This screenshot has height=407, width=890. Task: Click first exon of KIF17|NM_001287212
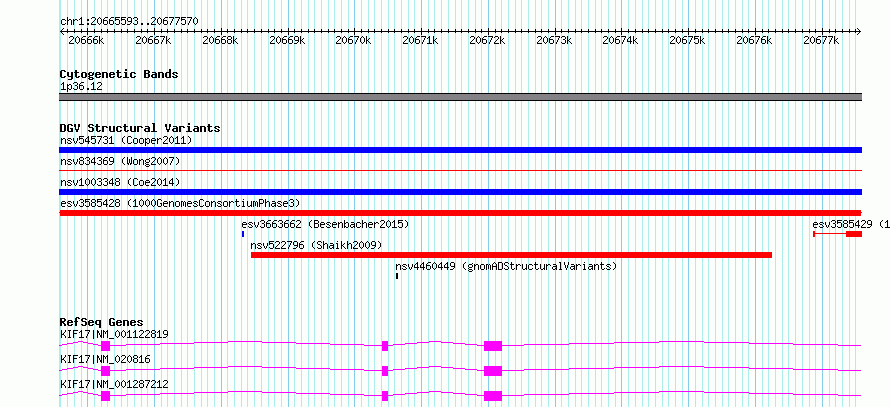[x=105, y=396]
